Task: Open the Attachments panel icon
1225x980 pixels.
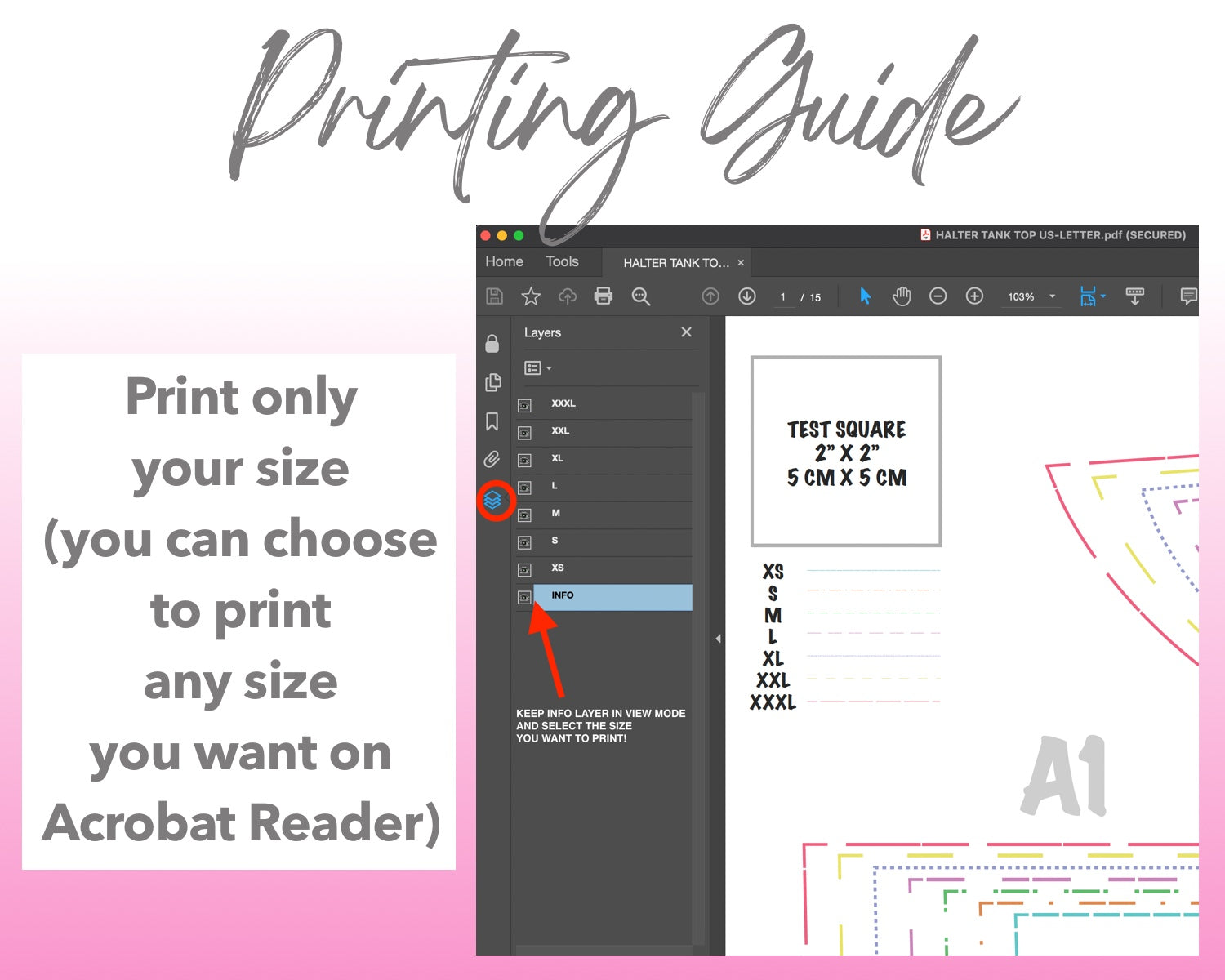Action: point(492,457)
